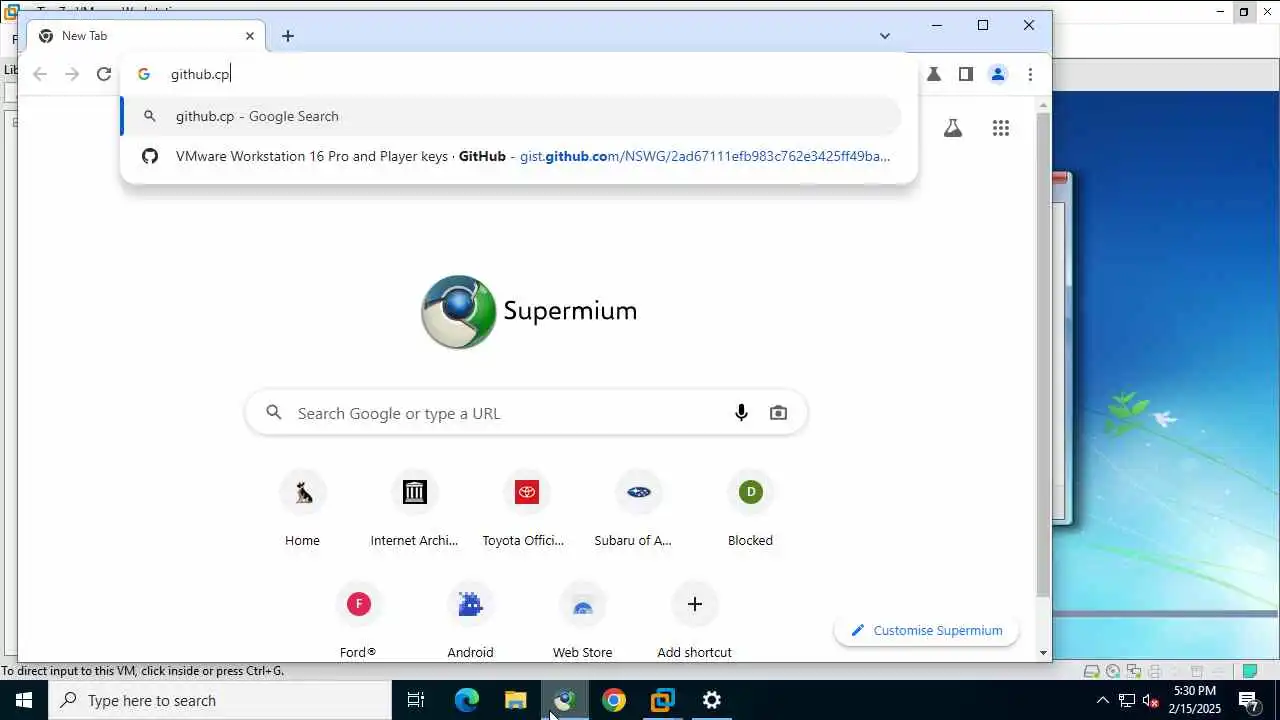Minimize the VMware Workstation window
The width and height of the screenshot is (1280, 720).
pyautogui.click(x=1220, y=12)
